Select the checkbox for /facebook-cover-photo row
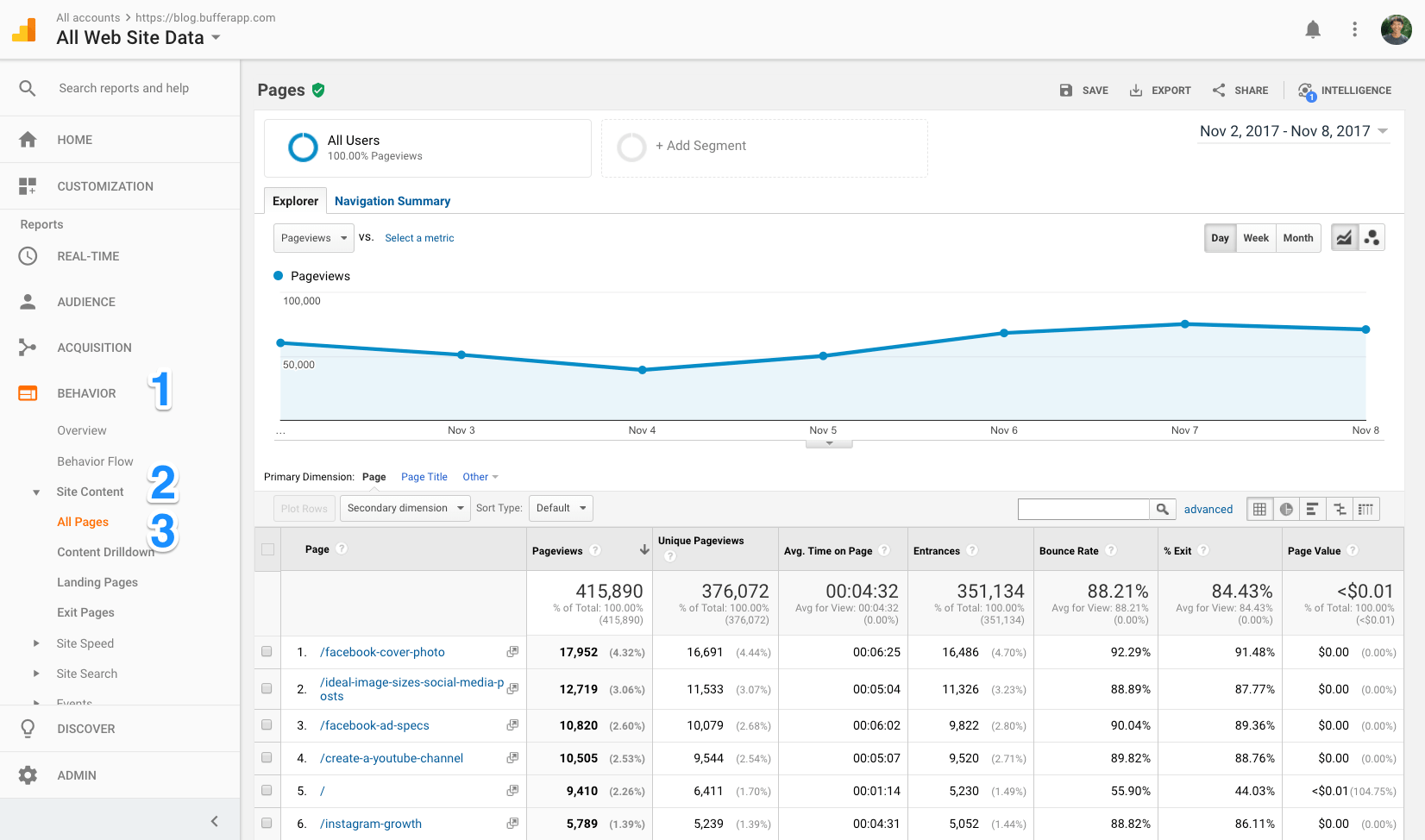 [x=267, y=652]
